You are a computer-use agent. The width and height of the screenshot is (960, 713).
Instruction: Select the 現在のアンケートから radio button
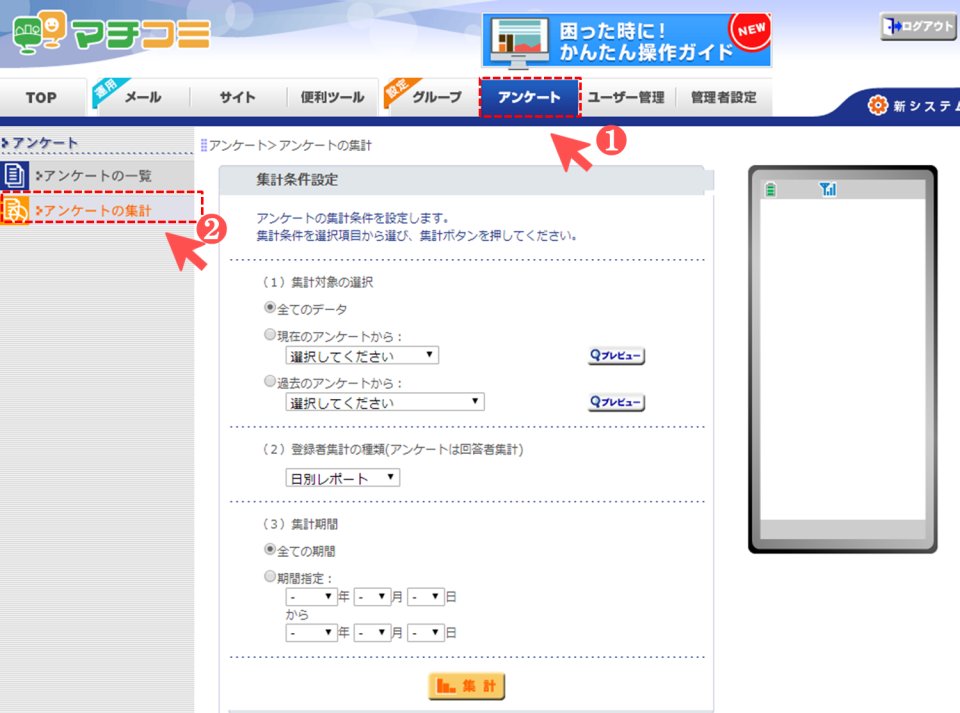(x=269, y=334)
